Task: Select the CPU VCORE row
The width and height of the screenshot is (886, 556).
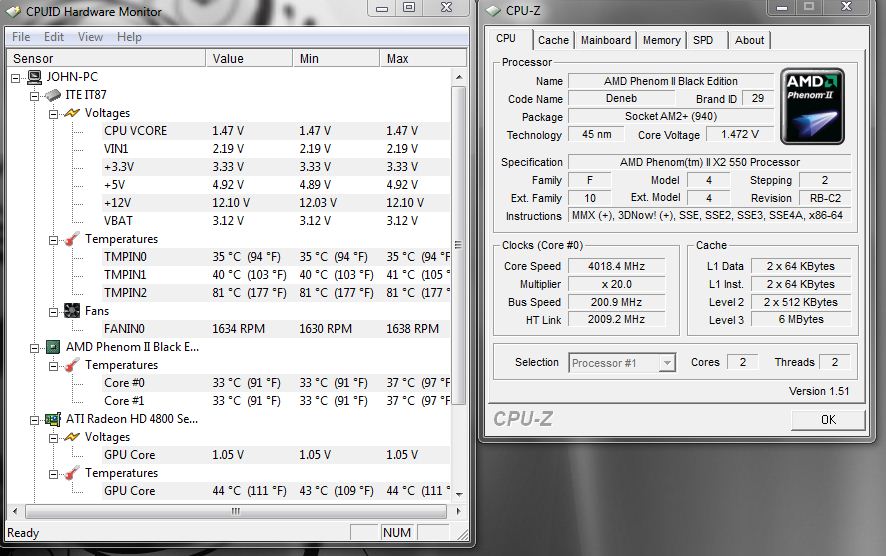Action: tap(275, 131)
